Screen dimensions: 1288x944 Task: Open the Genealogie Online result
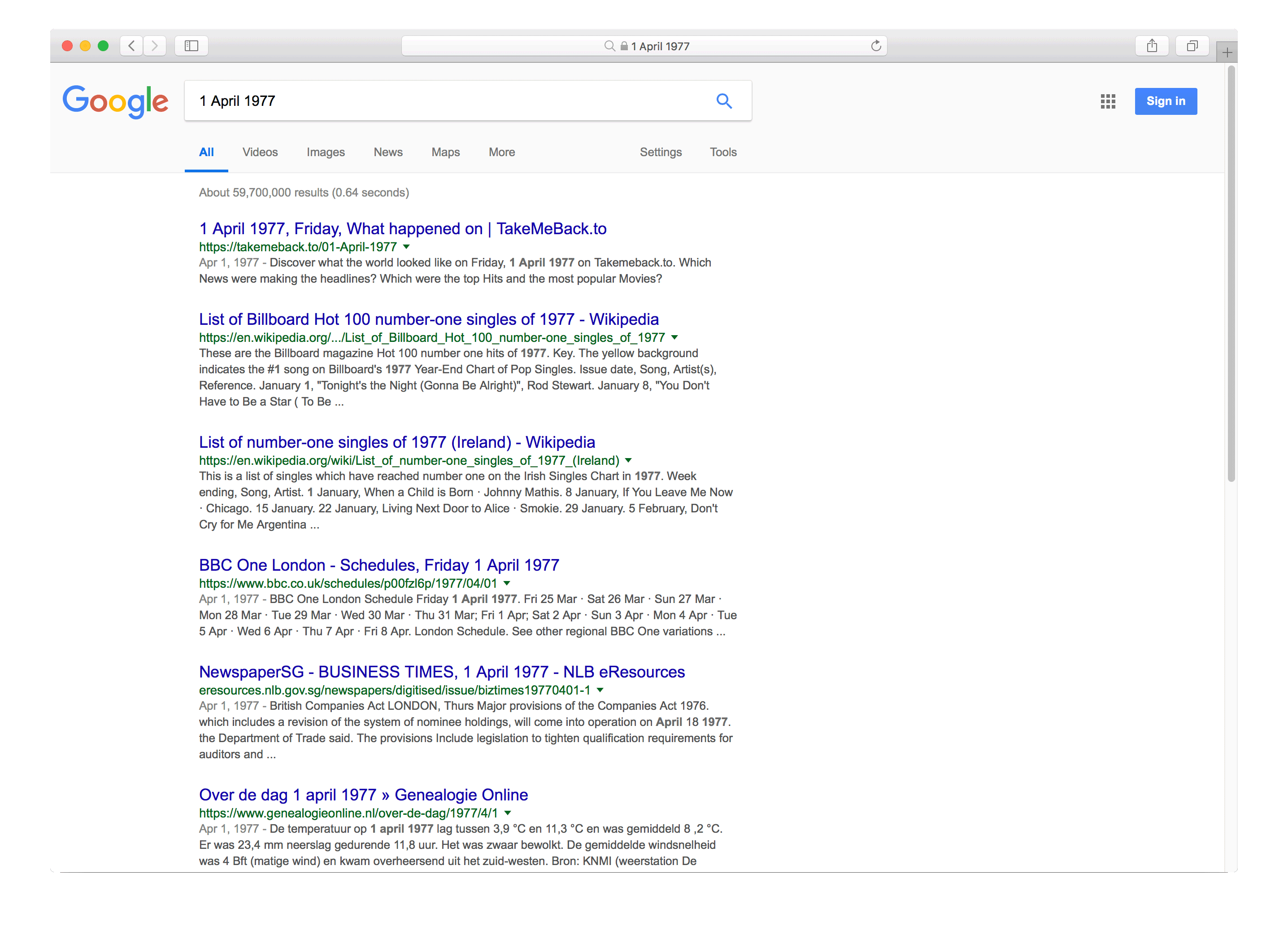point(363,794)
